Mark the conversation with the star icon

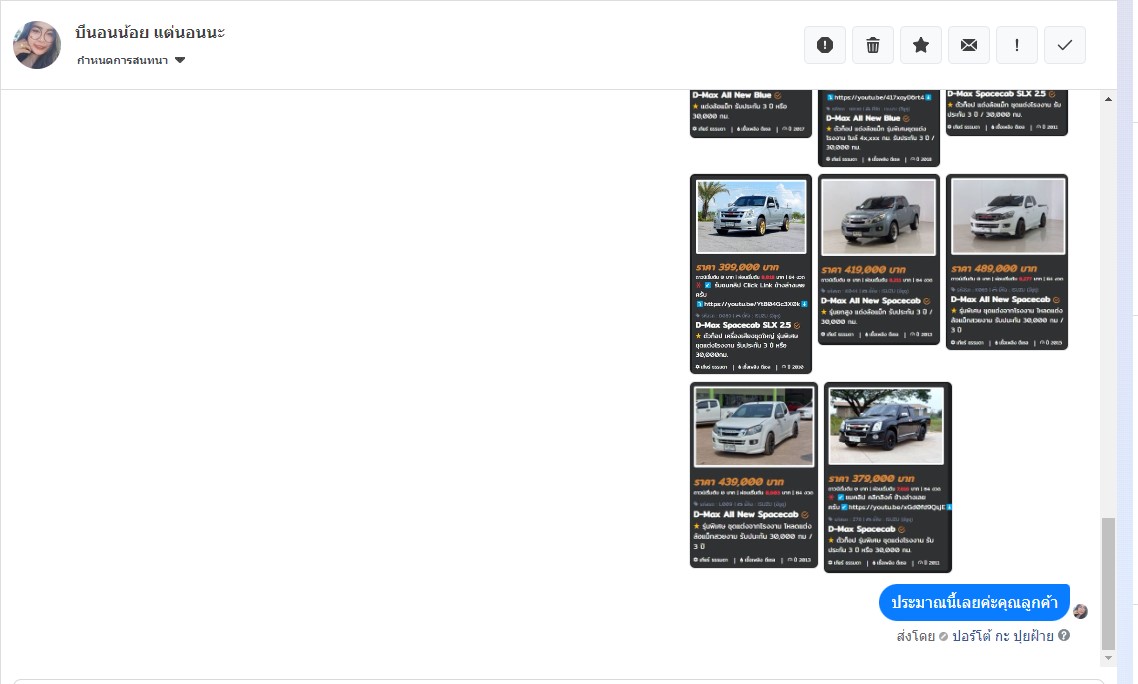pyautogui.click(x=921, y=45)
